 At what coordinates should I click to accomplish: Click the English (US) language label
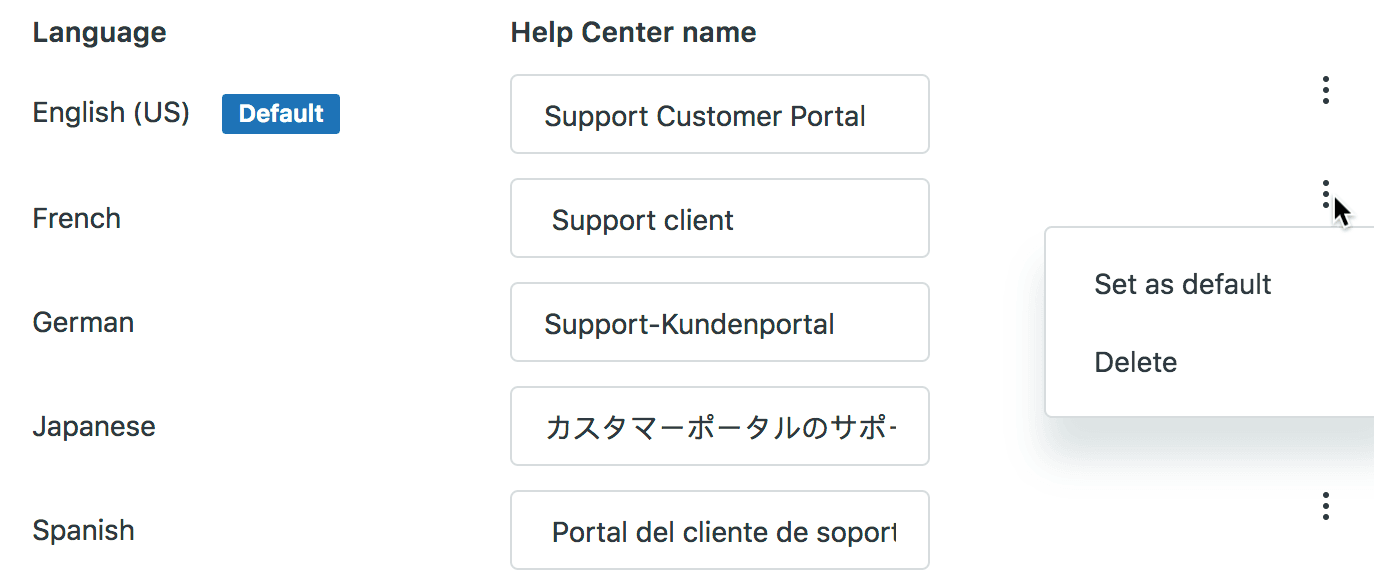click(110, 113)
